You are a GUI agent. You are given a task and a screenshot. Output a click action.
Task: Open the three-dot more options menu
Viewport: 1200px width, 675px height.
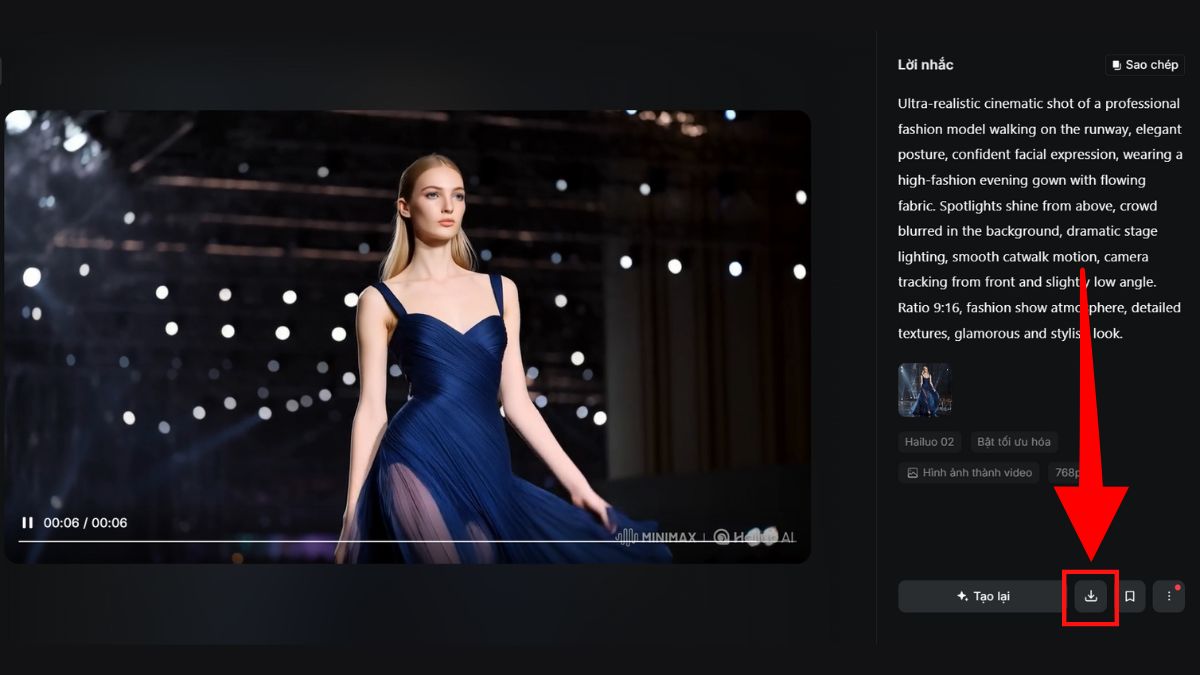point(1168,596)
